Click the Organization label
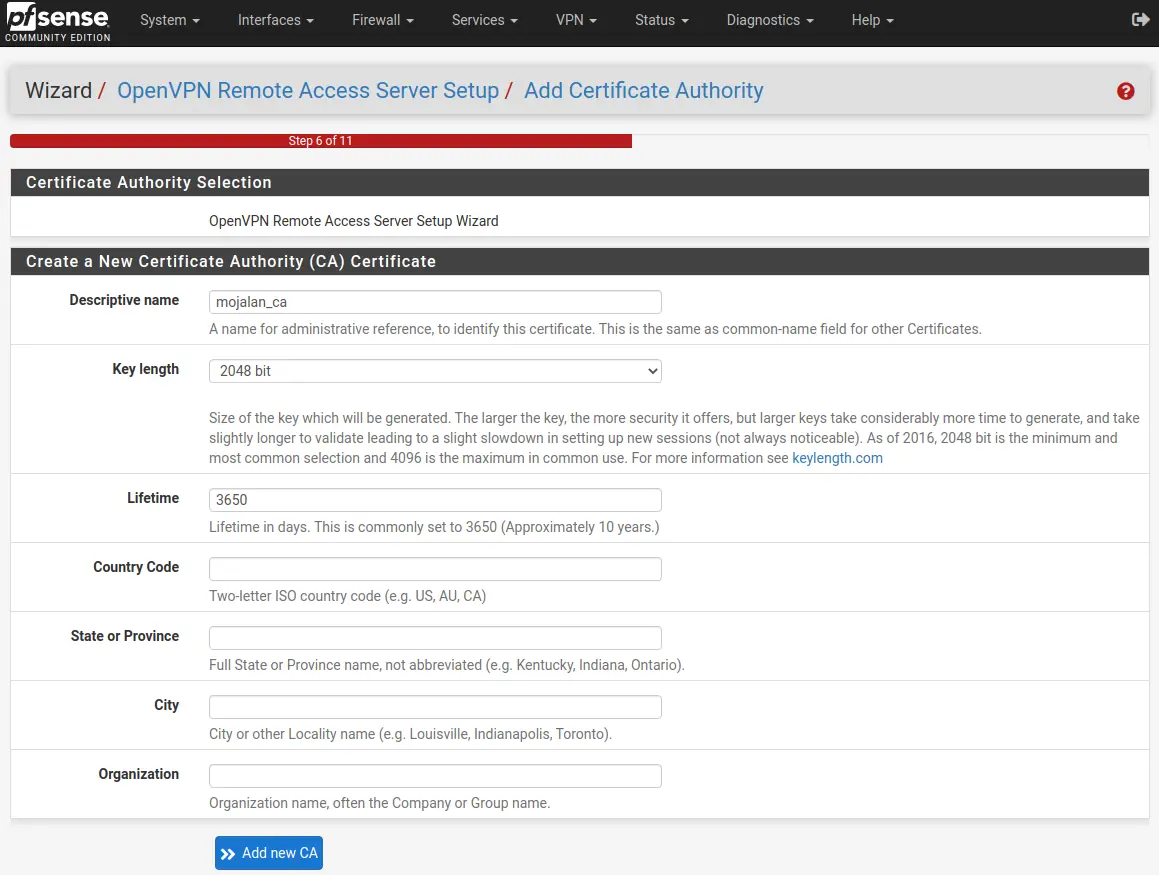 pos(139,774)
